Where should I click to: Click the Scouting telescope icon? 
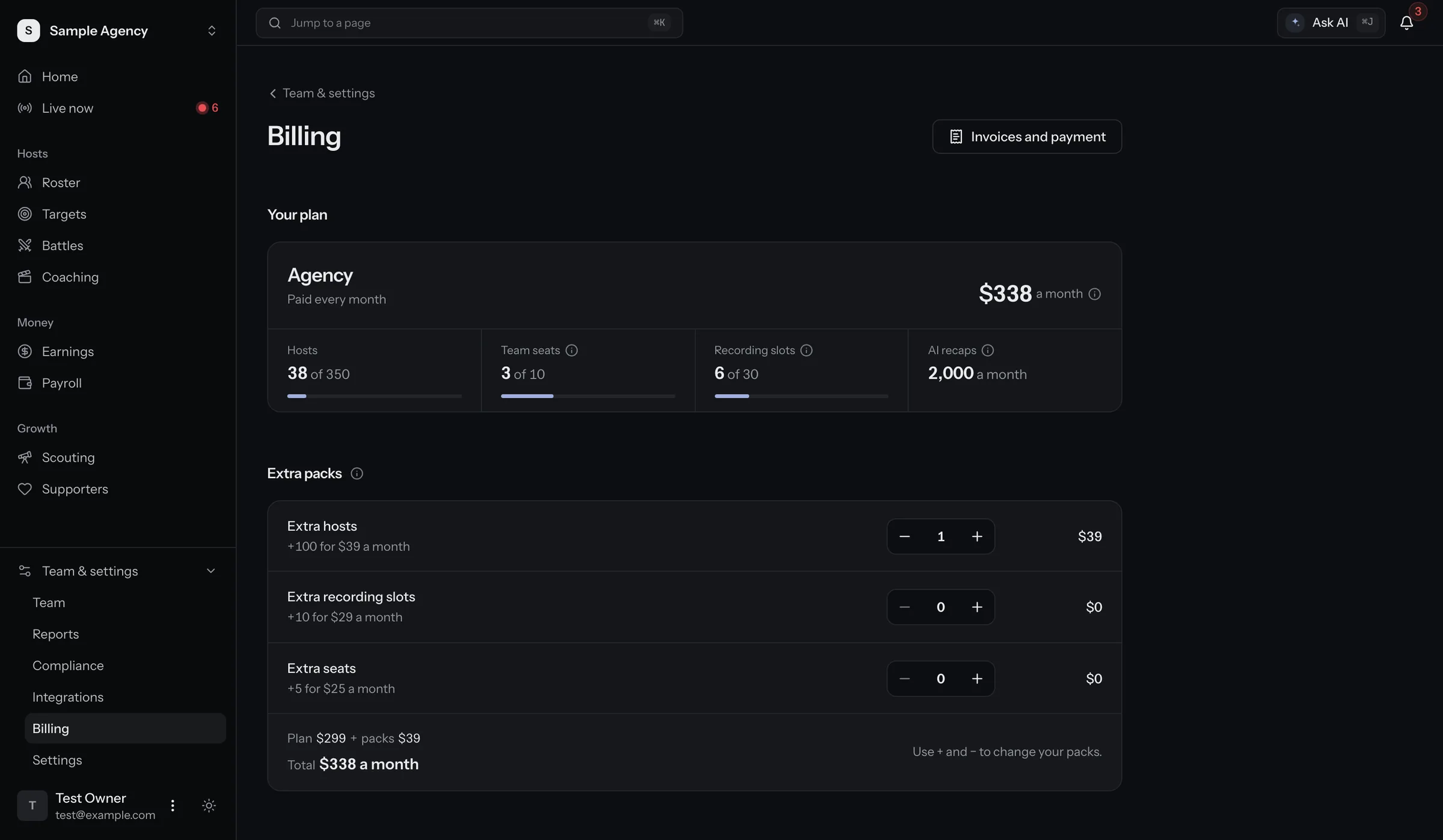(x=25, y=458)
